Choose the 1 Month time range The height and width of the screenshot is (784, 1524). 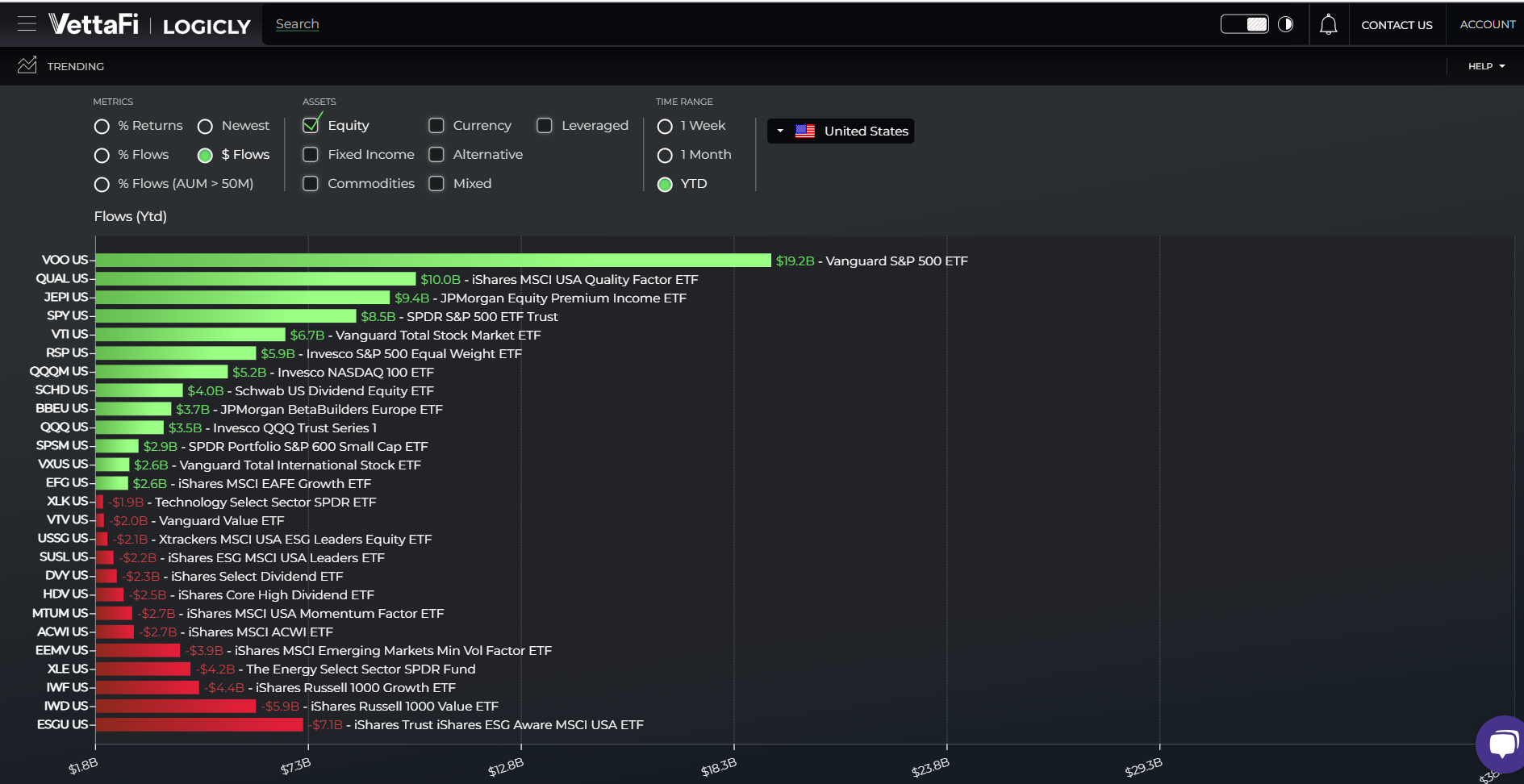[665, 155]
